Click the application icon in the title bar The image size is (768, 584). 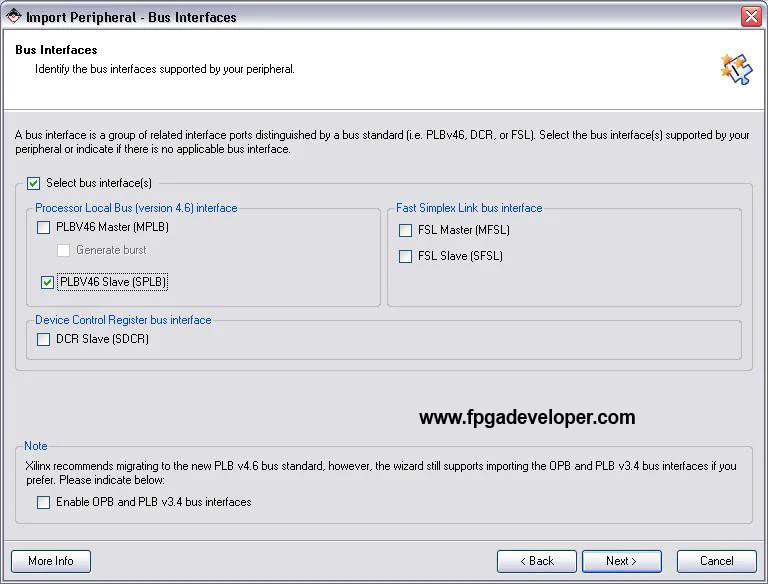[13, 17]
